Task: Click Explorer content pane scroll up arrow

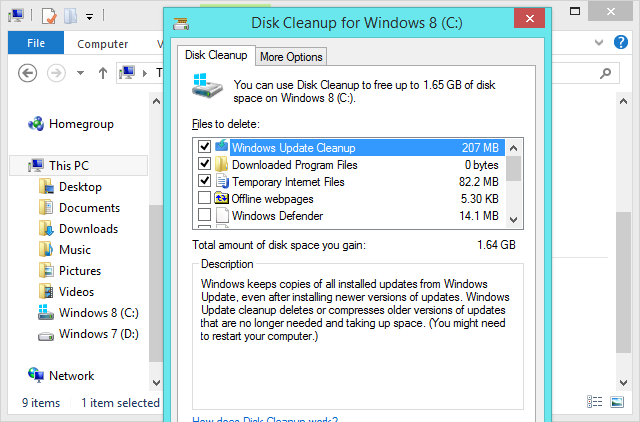Action: pyautogui.click(x=623, y=101)
